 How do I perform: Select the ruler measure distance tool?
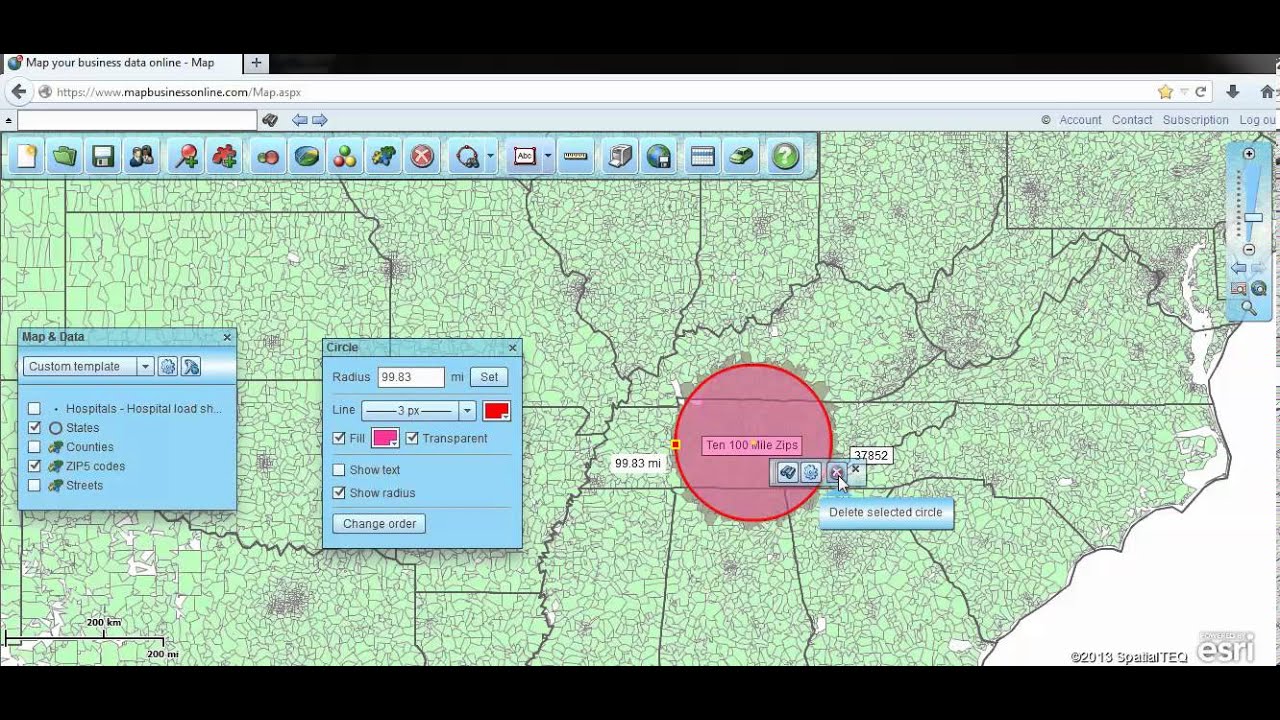click(576, 157)
